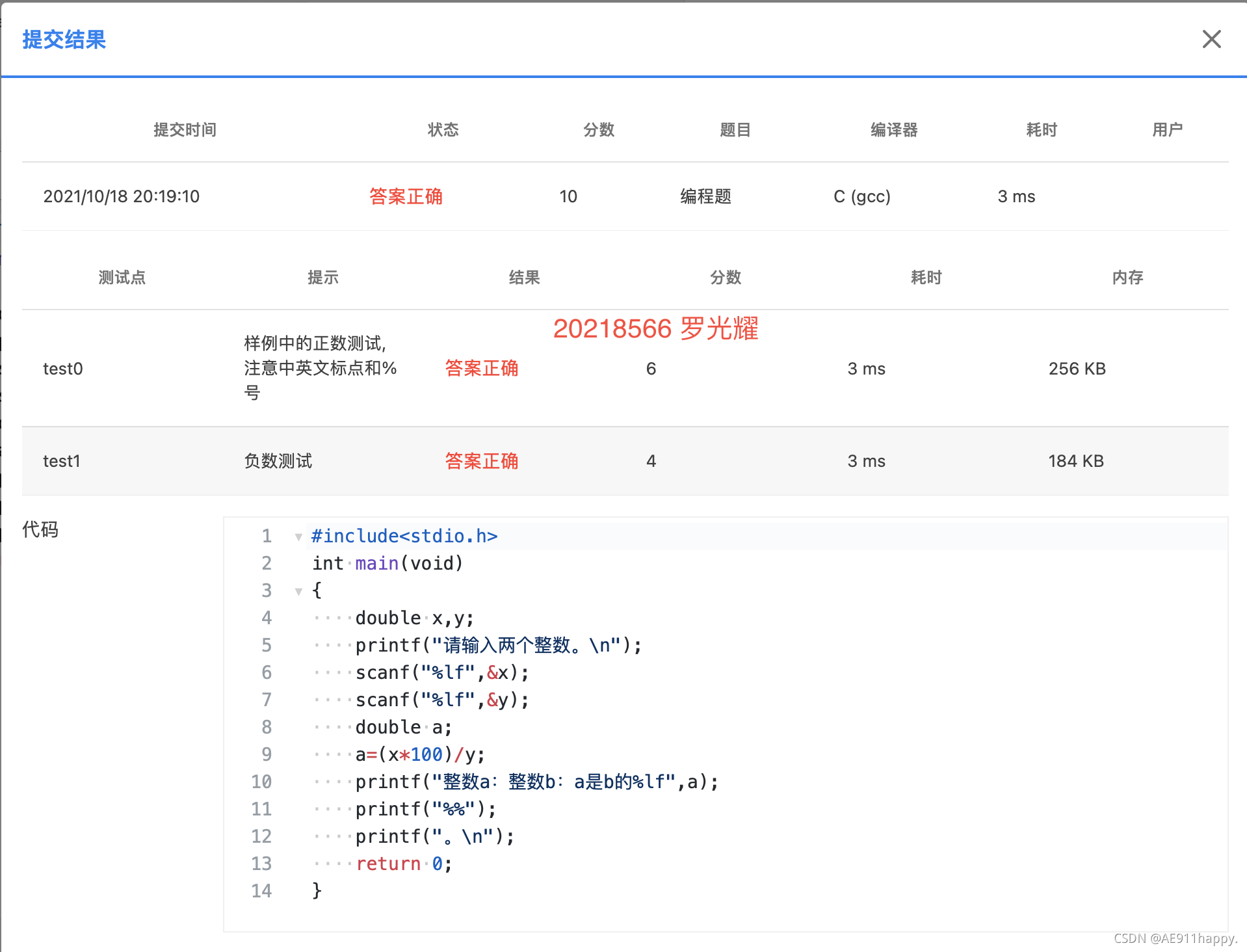Click the 答案正确 status in the submission row

click(406, 196)
